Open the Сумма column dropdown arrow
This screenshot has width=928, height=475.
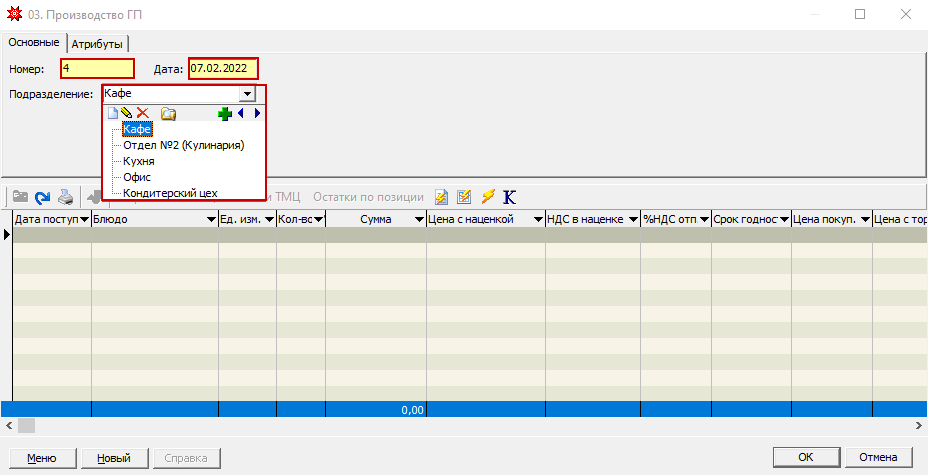tap(418, 219)
